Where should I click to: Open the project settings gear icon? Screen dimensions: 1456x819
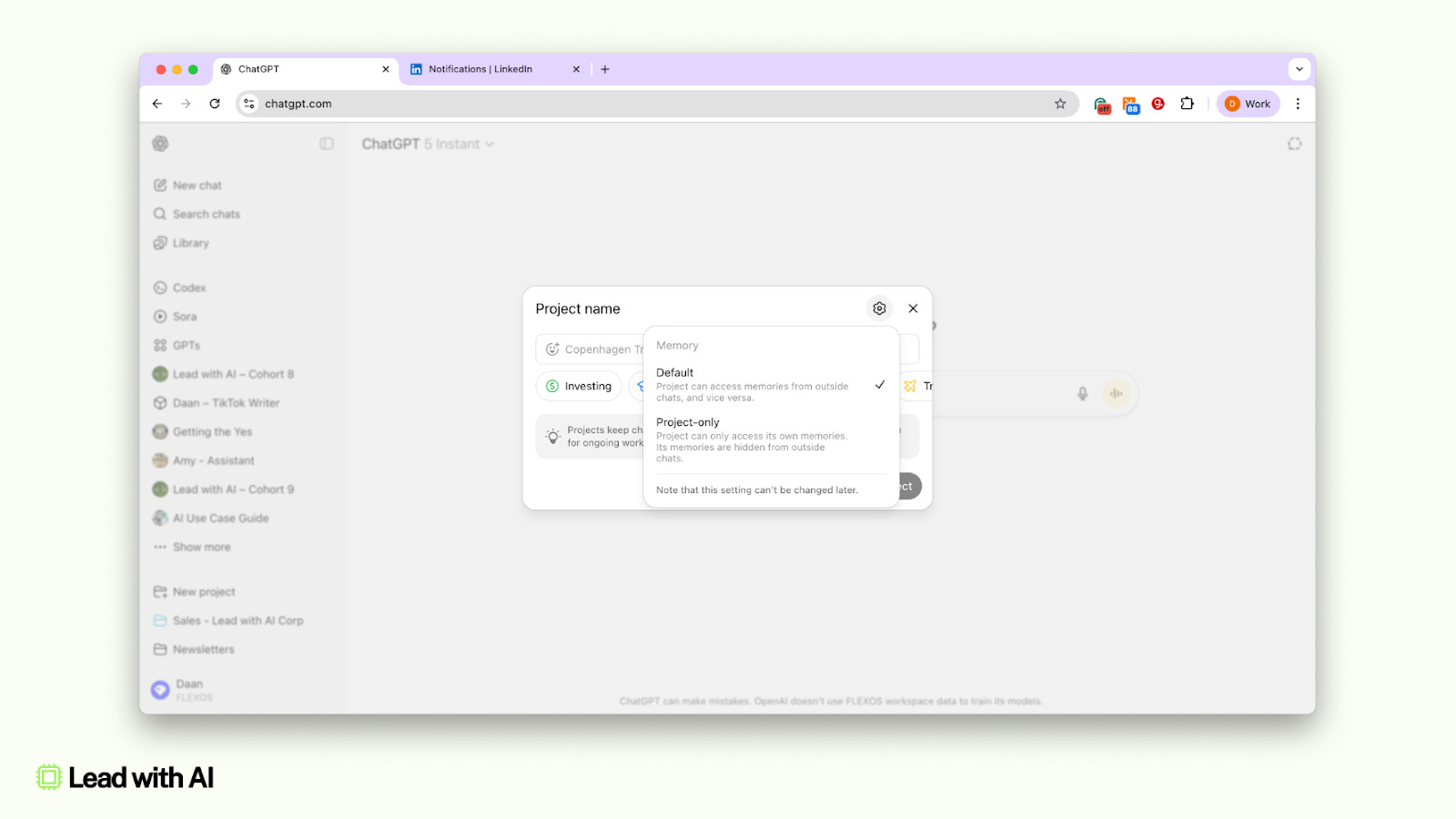pos(879,308)
